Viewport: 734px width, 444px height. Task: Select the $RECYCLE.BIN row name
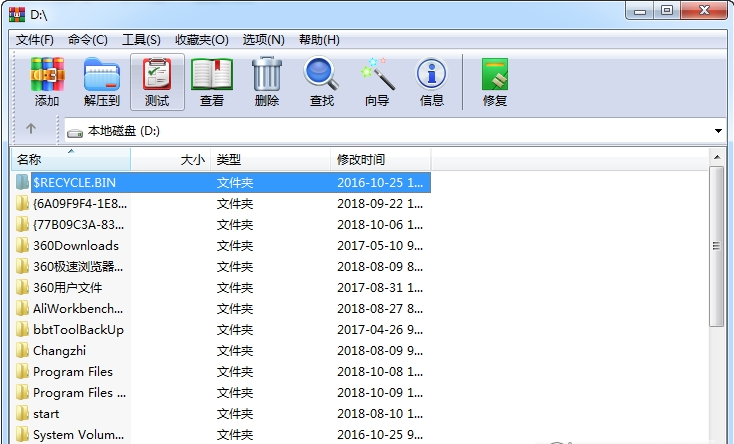74,182
